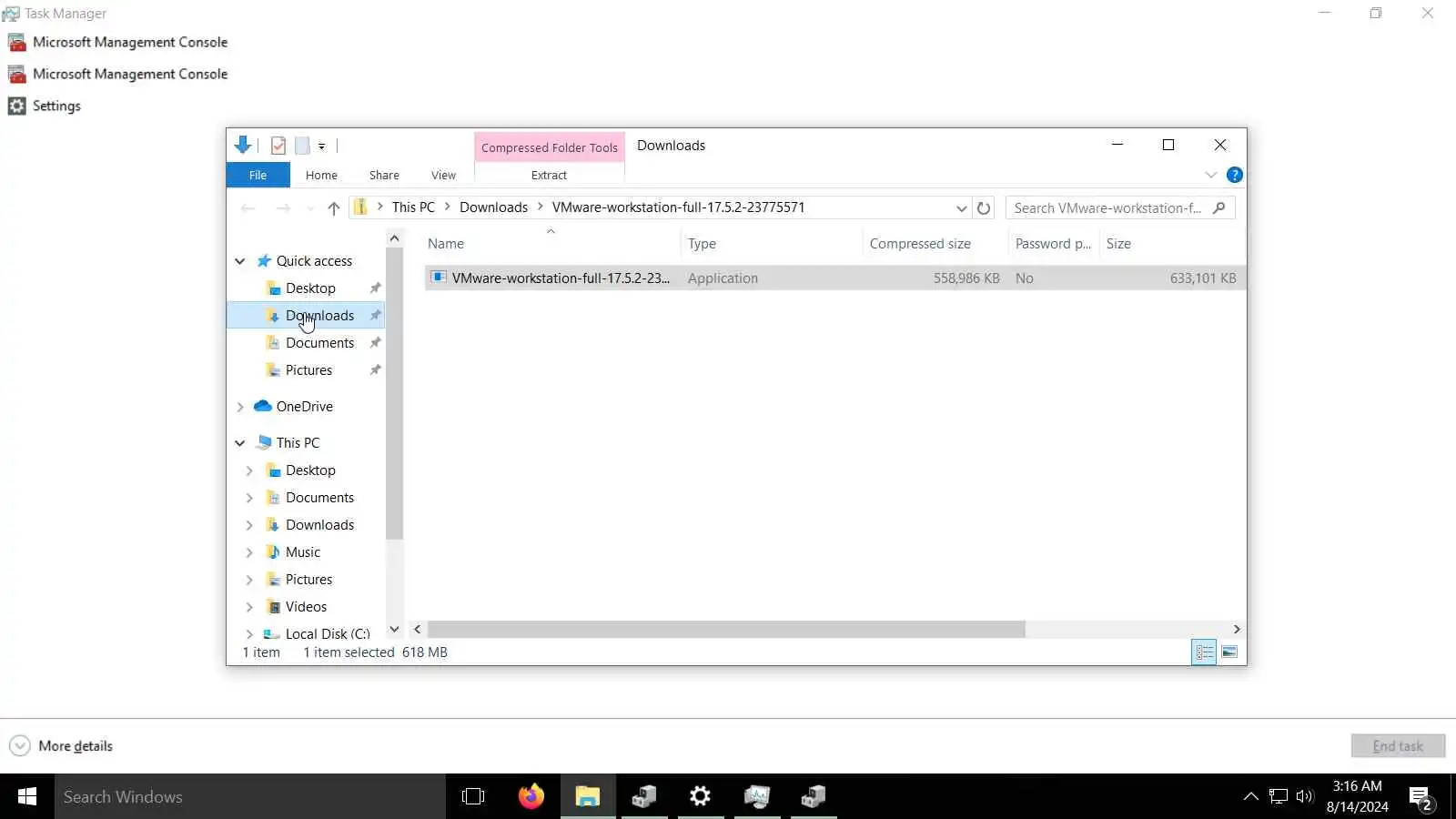Screen dimensions: 1456x819
Task: Open Task View from the taskbar
Action: tap(473, 797)
